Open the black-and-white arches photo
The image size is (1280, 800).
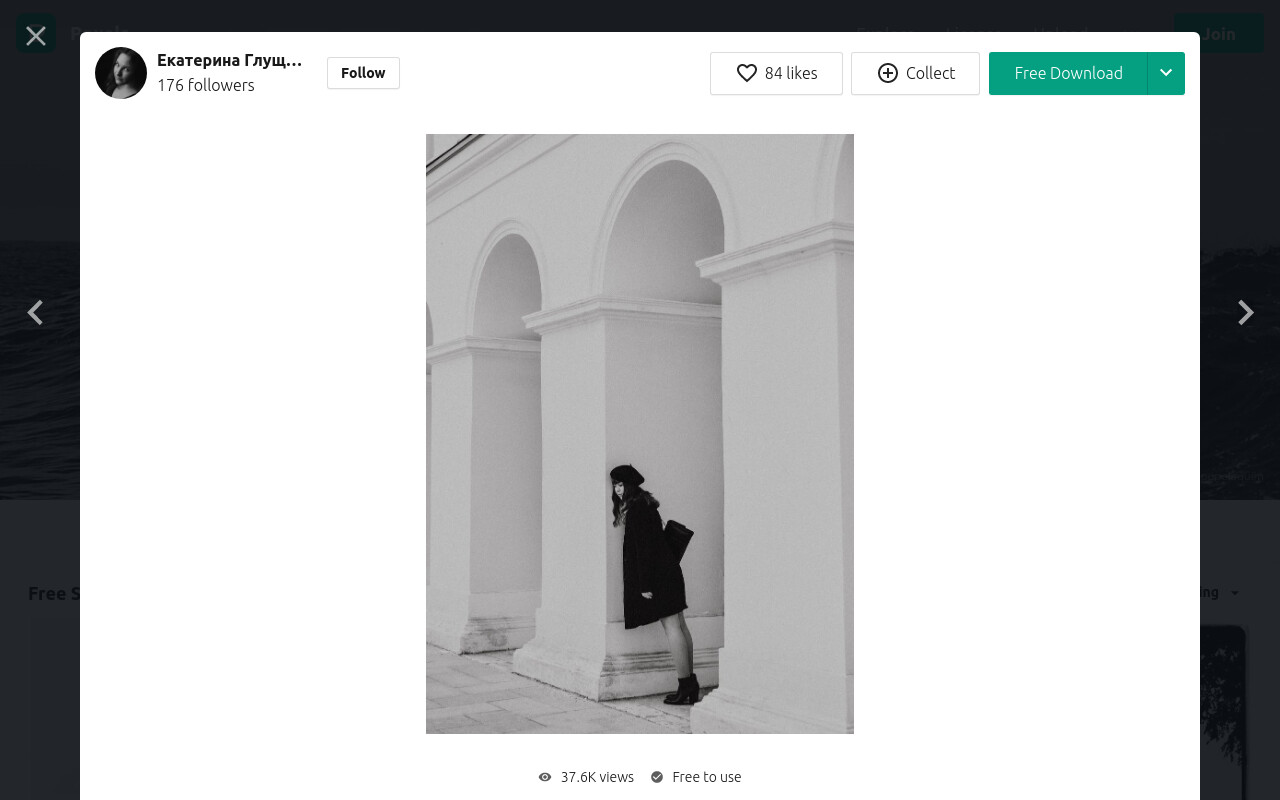pyautogui.click(x=640, y=434)
